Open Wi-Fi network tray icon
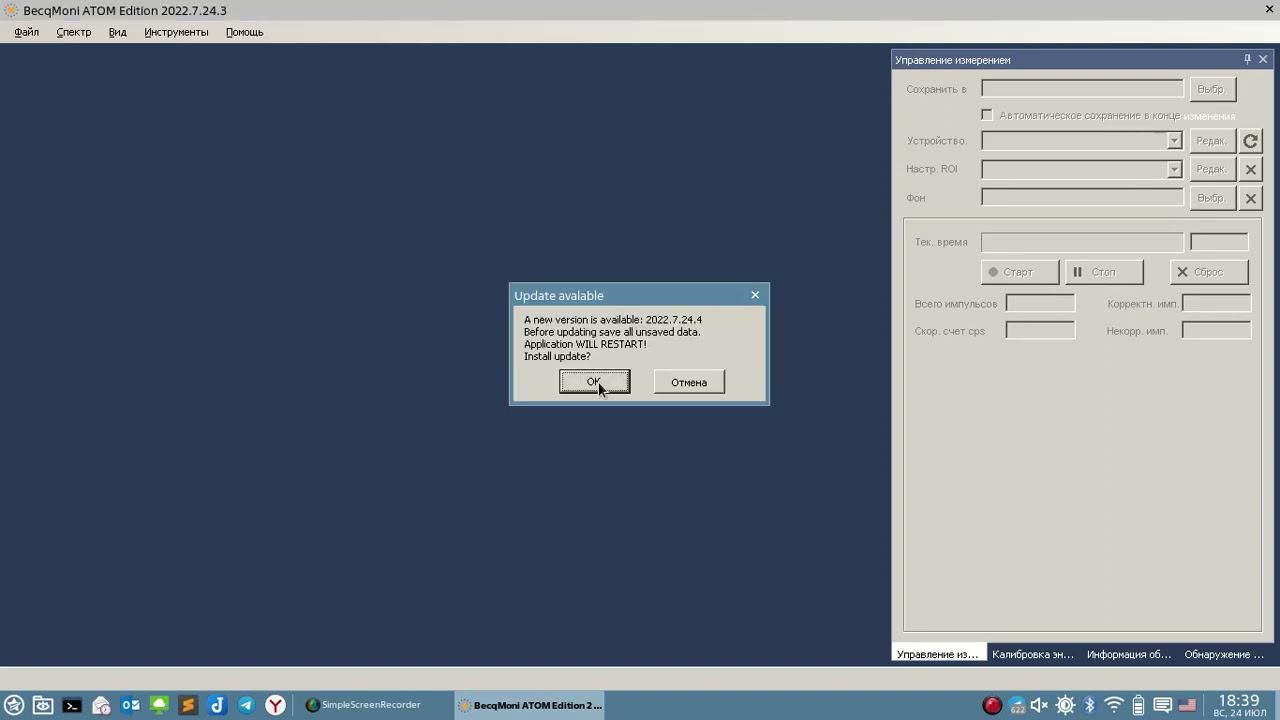Screen dimensions: 1280x720 pos(1114,705)
